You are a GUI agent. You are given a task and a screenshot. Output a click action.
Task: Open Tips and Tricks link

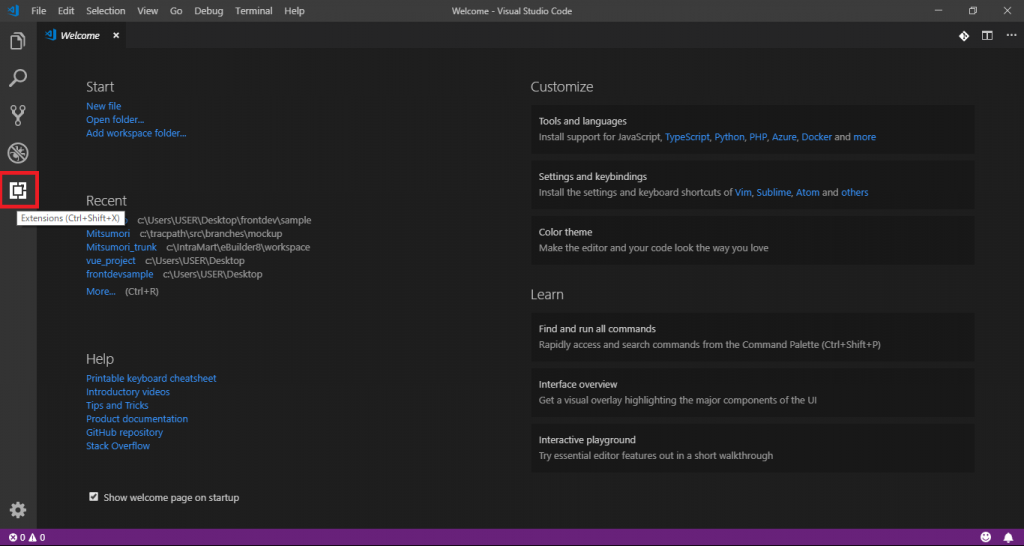118,406
